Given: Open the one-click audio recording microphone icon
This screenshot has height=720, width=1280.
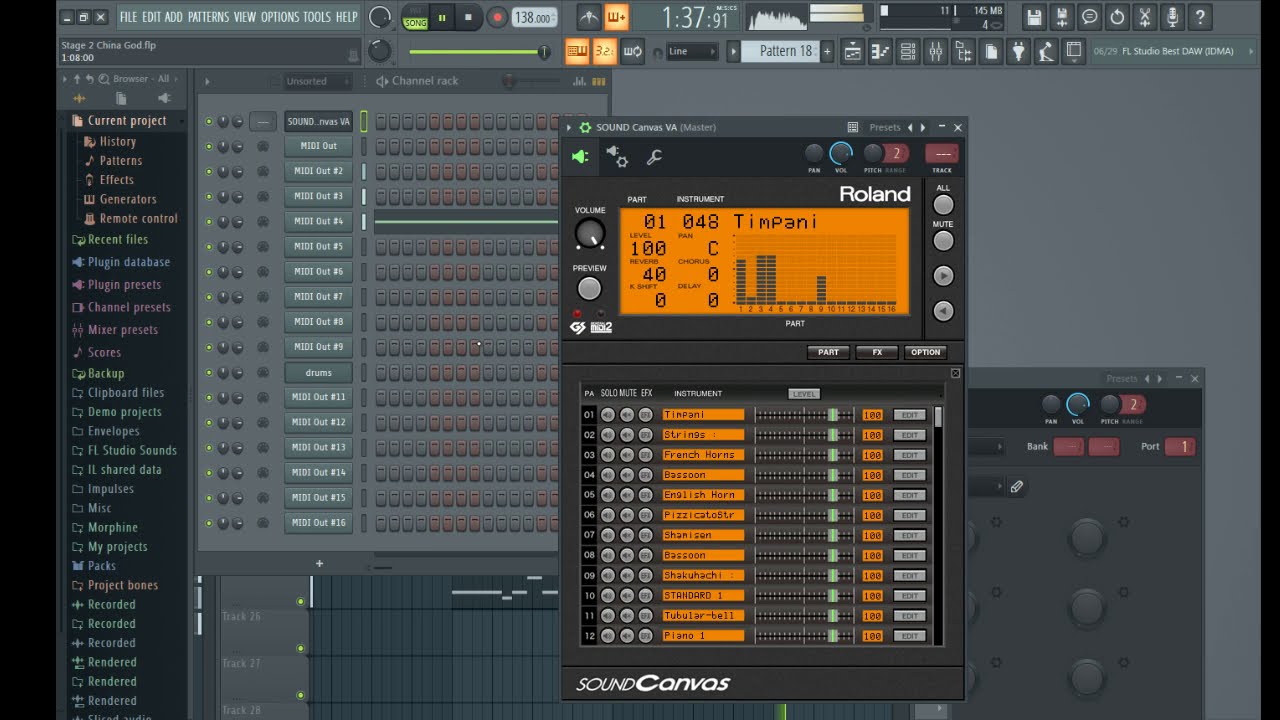Looking at the screenshot, I should [x=1173, y=17].
